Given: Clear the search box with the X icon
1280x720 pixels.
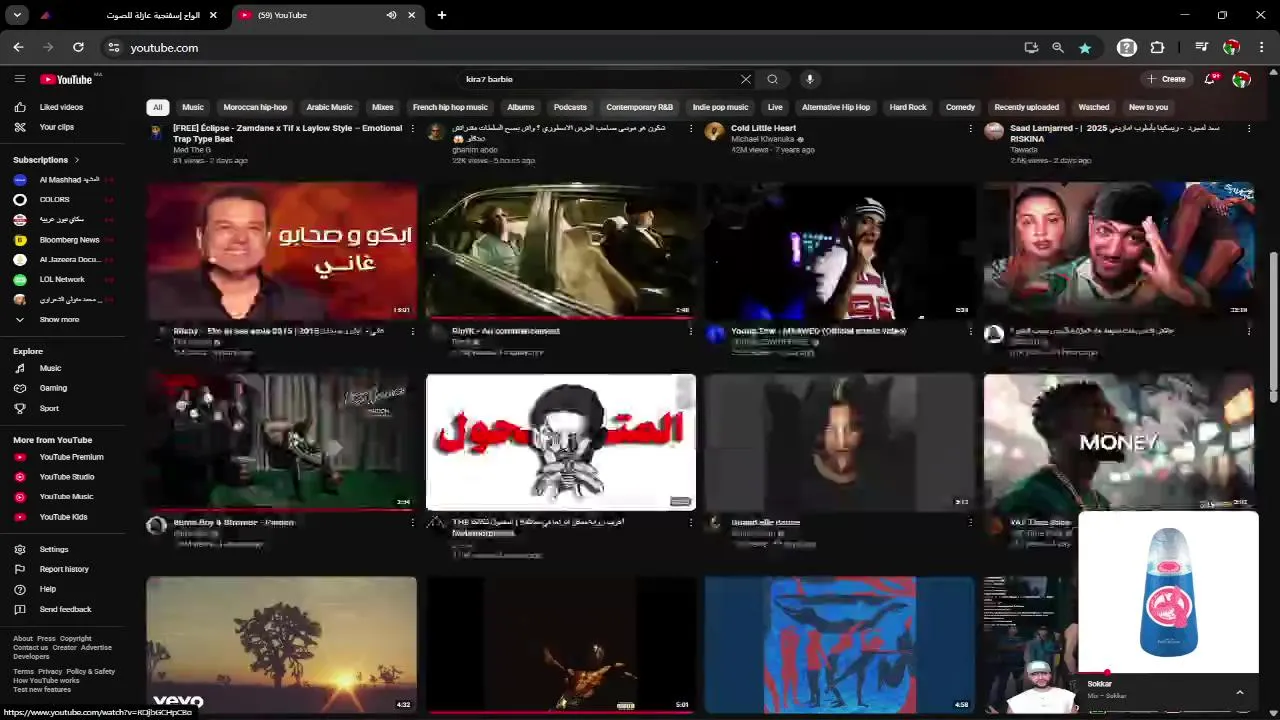Looking at the screenshot, I should click(745, 79).
